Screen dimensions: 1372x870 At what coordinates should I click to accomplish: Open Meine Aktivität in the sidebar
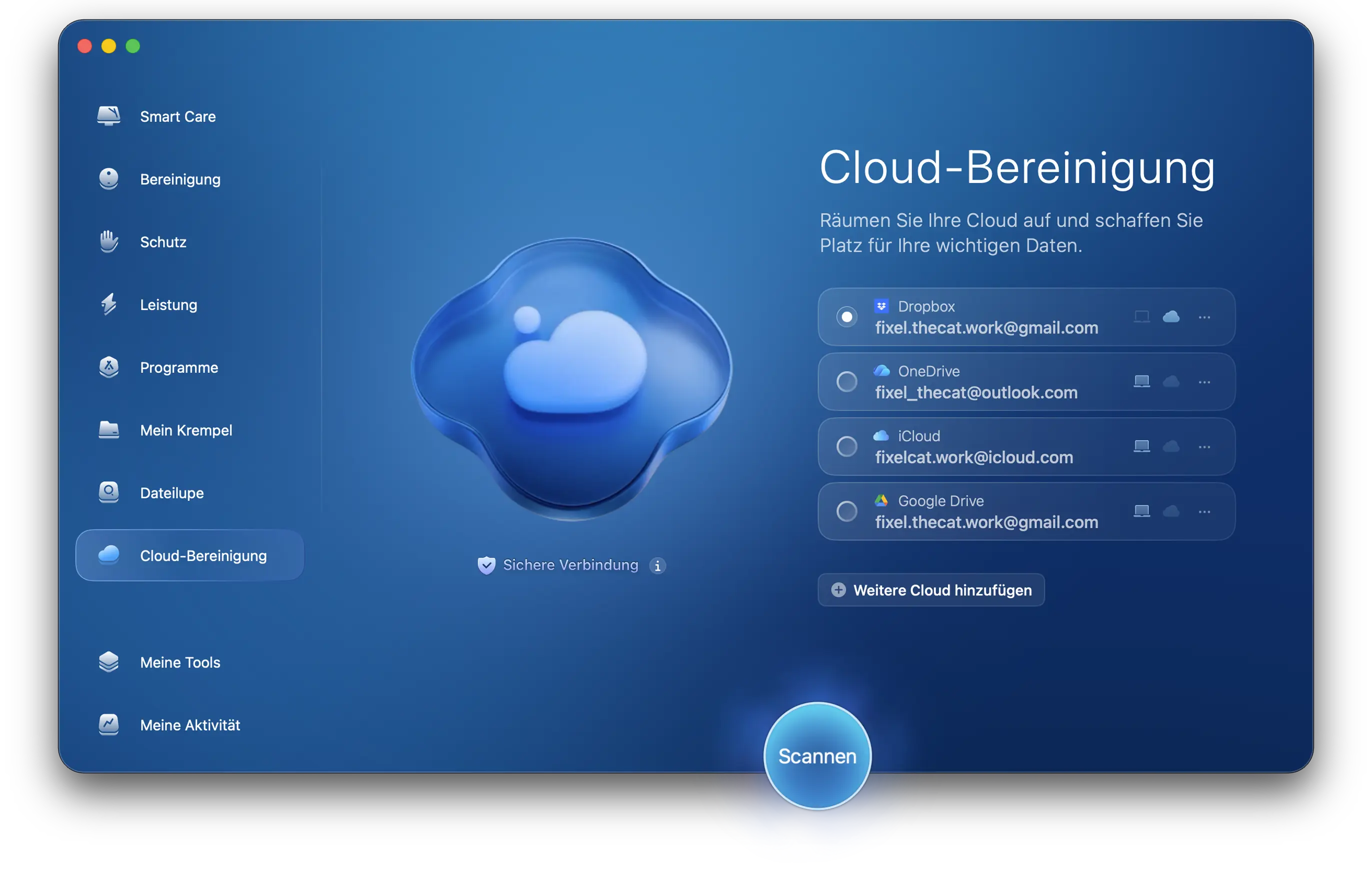189,724
